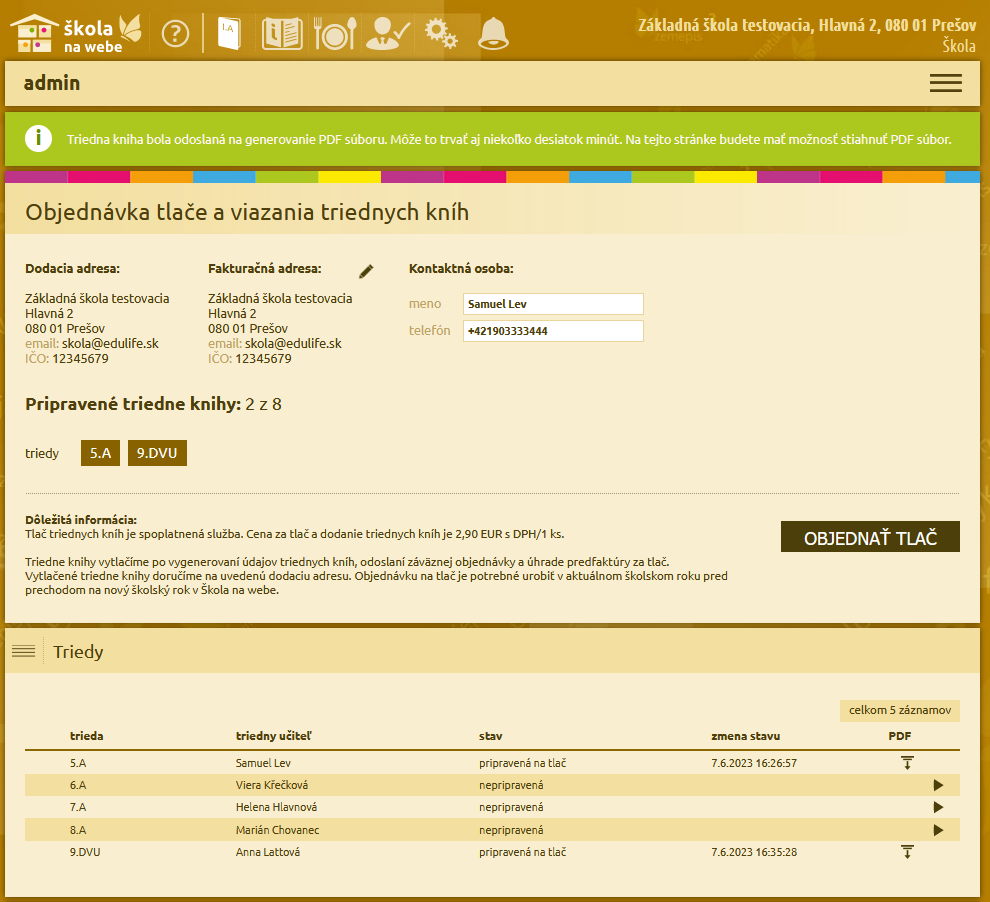
Task: Collapse the Triedy section handle icon
Action: 23,651
